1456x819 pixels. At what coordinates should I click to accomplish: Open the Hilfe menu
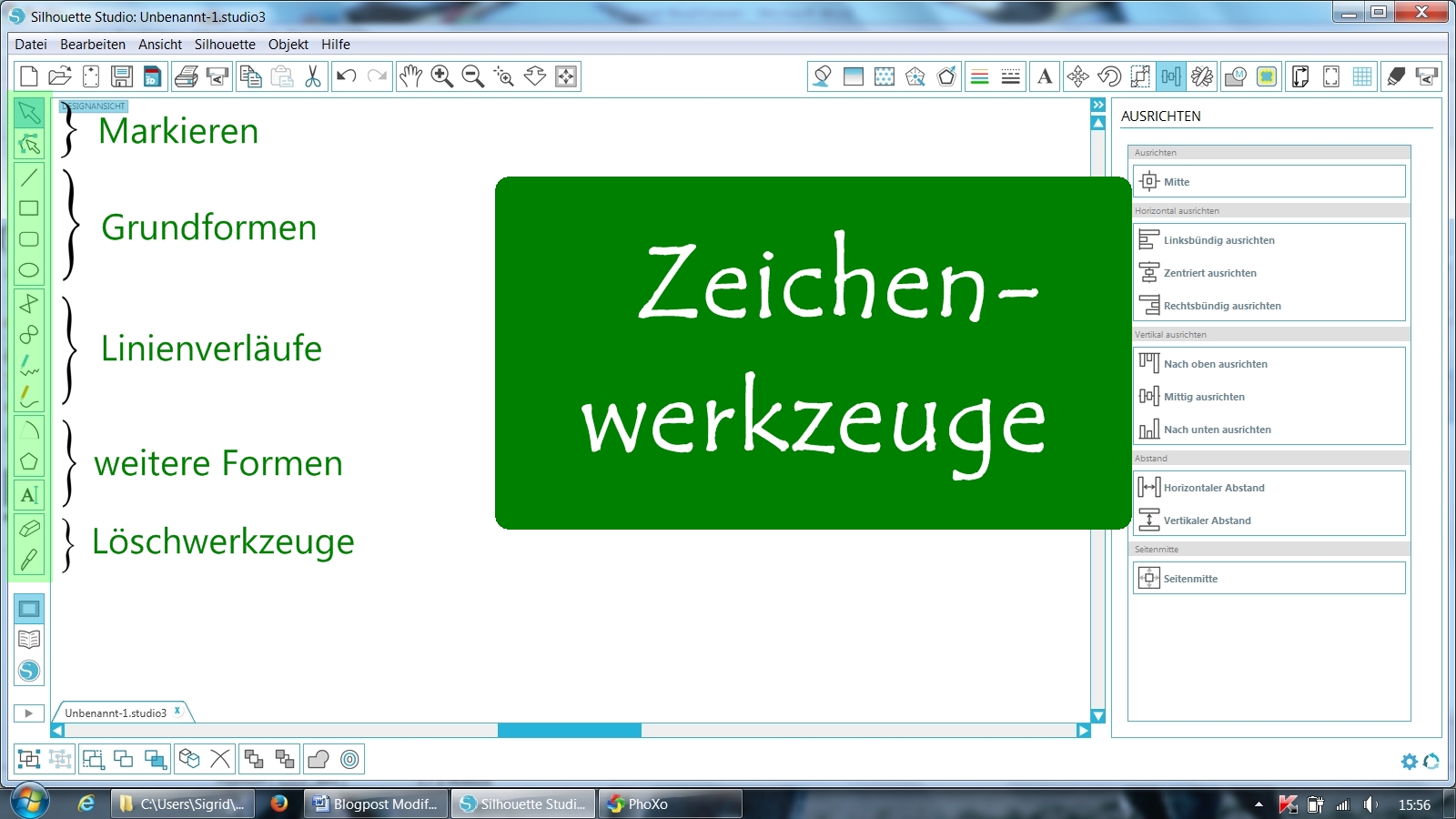[x=336, y=44]
